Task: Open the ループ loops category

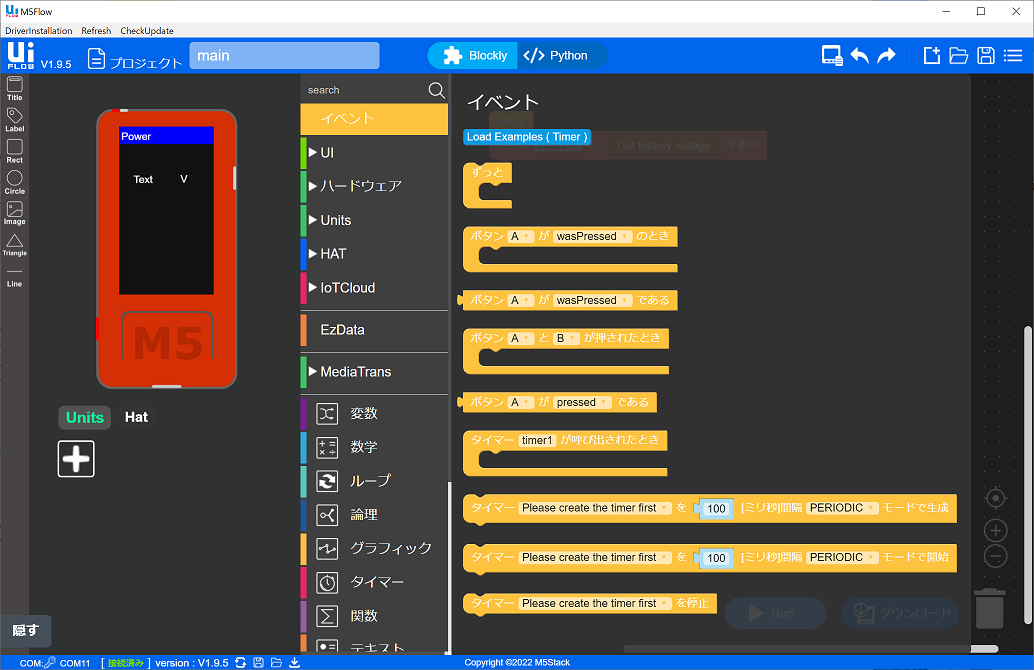Action: [374, 481]
